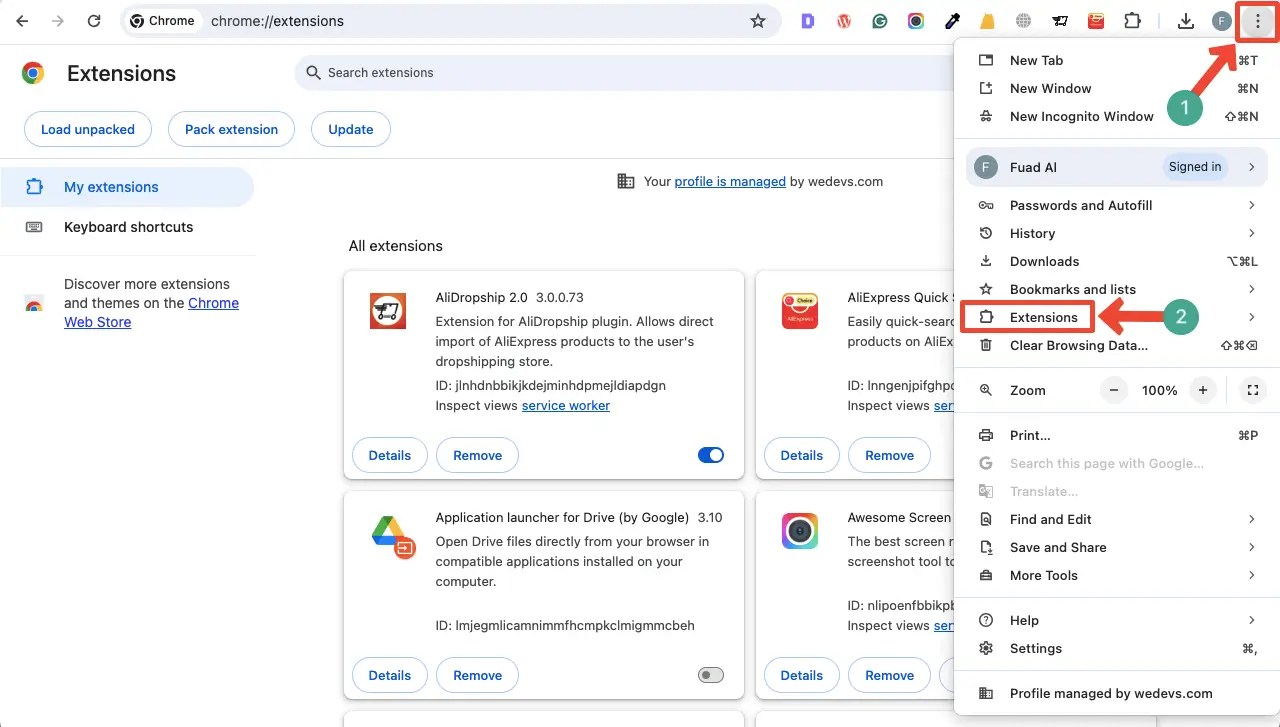Image resolution: width=1280 pixels, height=727 pixels.
Task: Disable the AliDropship 2.0 extension toggle
Action: tap(710, 455)
